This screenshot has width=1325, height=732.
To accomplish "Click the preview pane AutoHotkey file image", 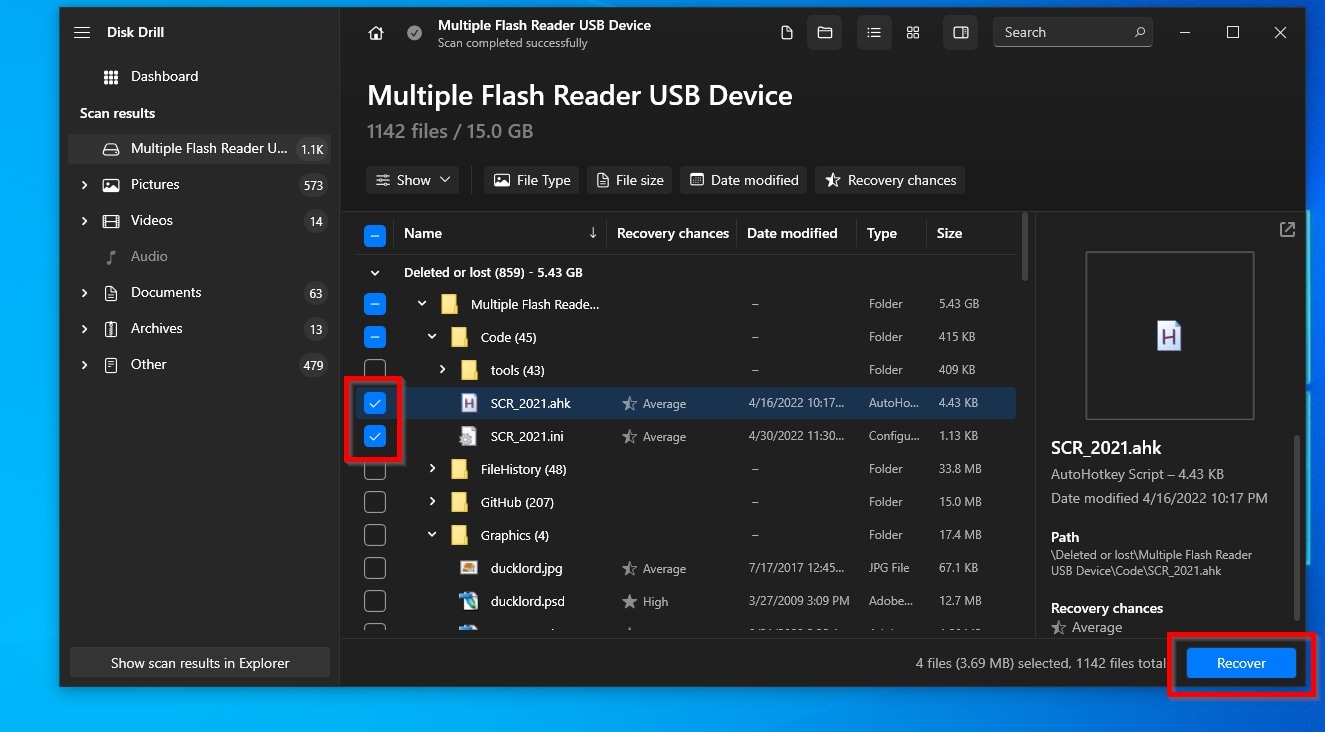I will (1169, 335).
